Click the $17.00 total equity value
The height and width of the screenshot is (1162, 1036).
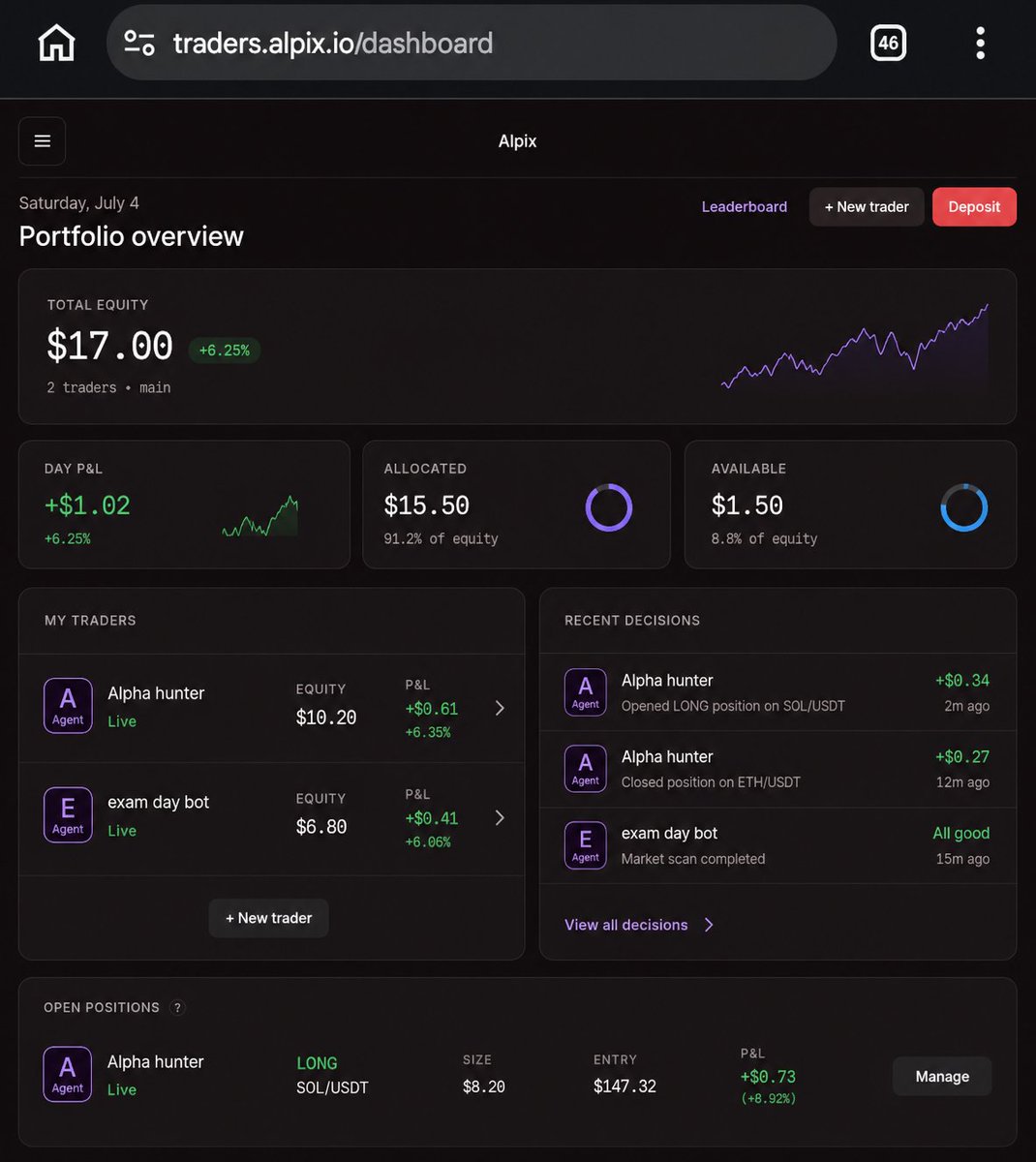click(109, 347)
